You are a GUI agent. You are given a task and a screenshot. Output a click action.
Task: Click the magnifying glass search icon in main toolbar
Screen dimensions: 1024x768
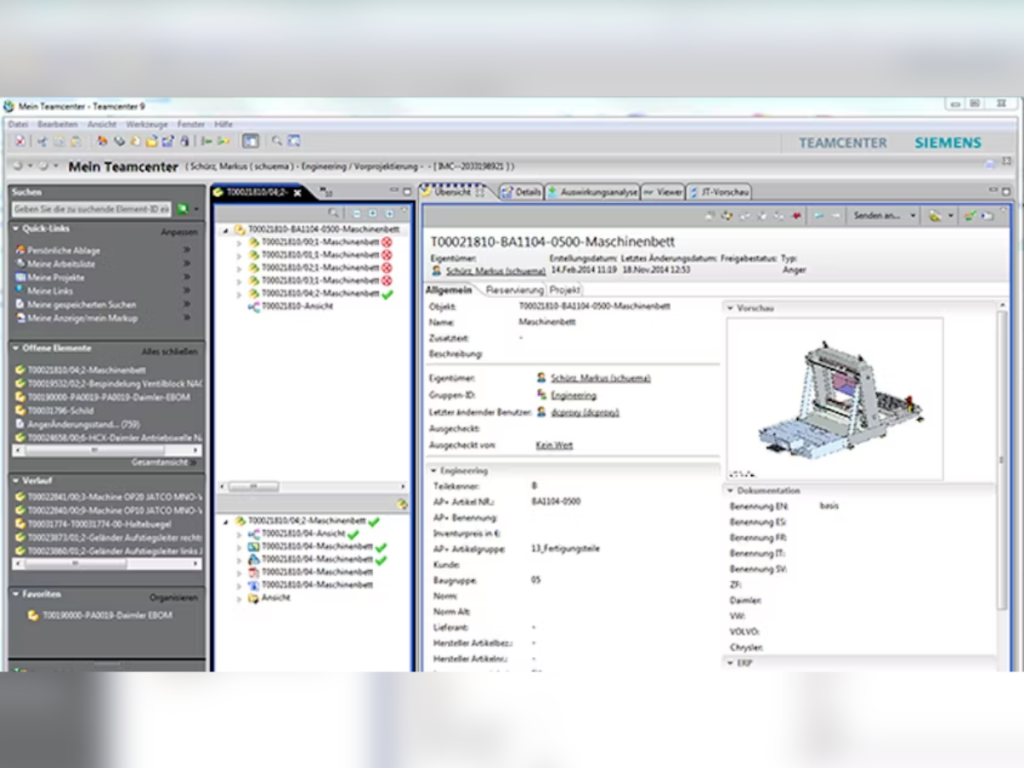(277, 141)
